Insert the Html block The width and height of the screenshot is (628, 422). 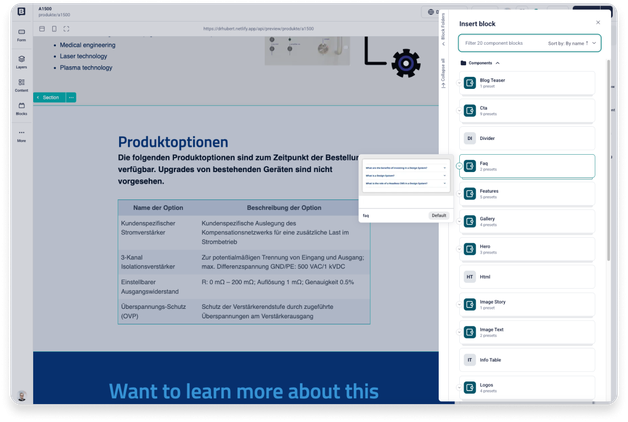click(527, 277)
